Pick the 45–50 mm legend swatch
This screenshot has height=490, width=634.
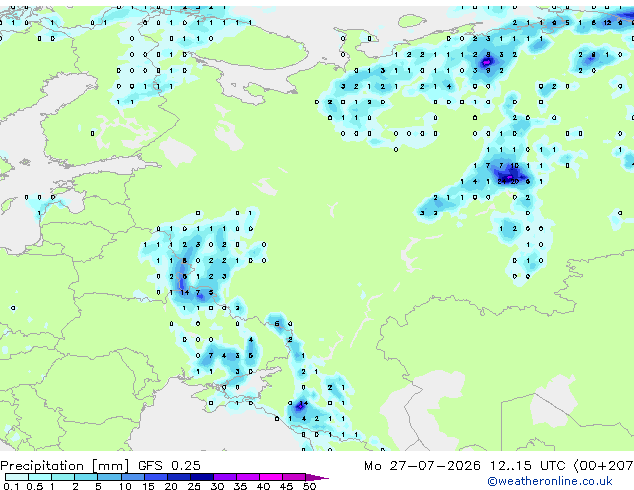(x=294, y=477)
